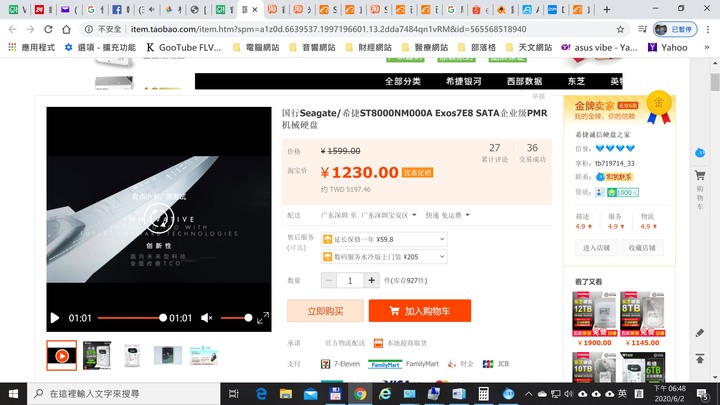720x405 pixels.
Task: Click the FamilyMart payment logo
Action: click(x=385, y=364)
